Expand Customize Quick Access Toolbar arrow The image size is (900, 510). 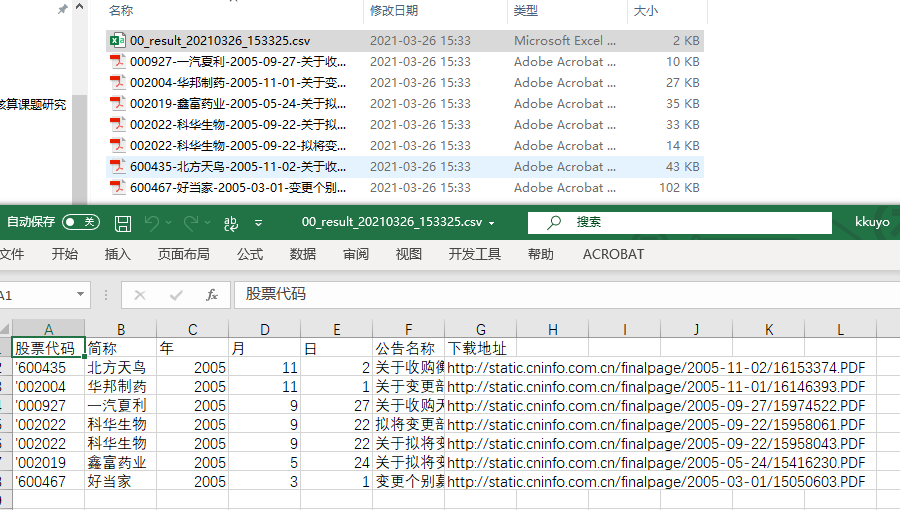[258, 223]
